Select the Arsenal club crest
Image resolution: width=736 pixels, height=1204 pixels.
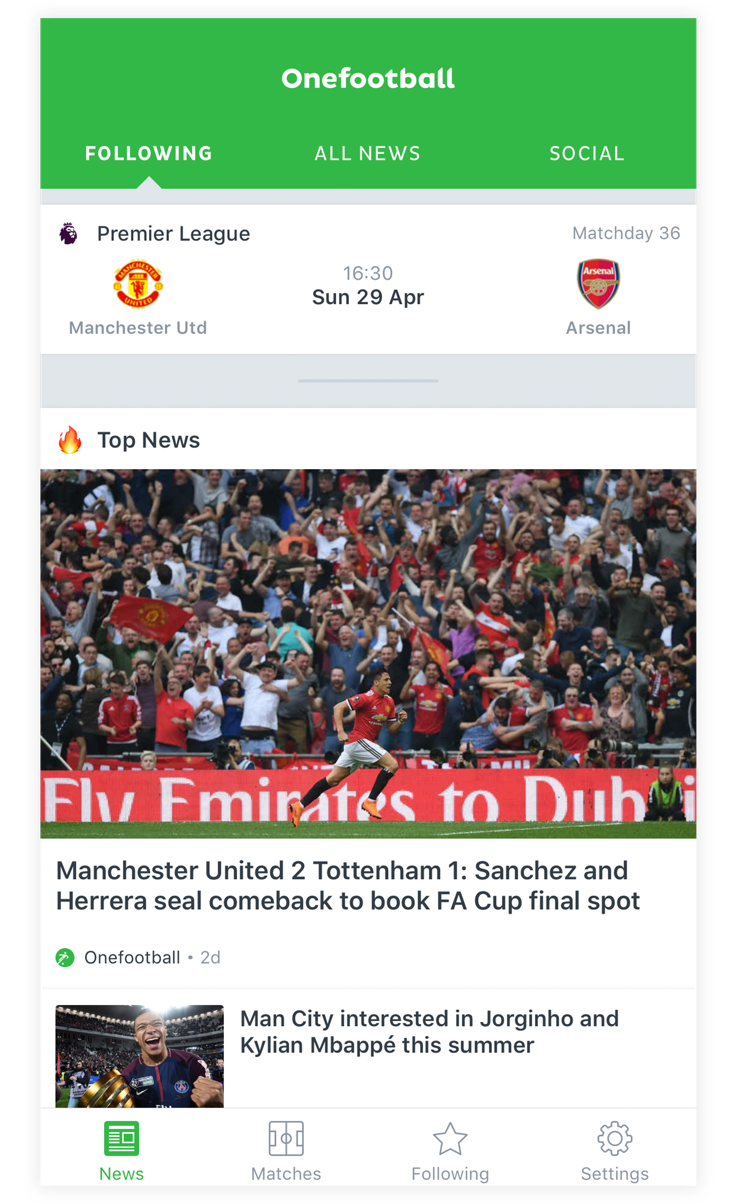coord(598,284)
